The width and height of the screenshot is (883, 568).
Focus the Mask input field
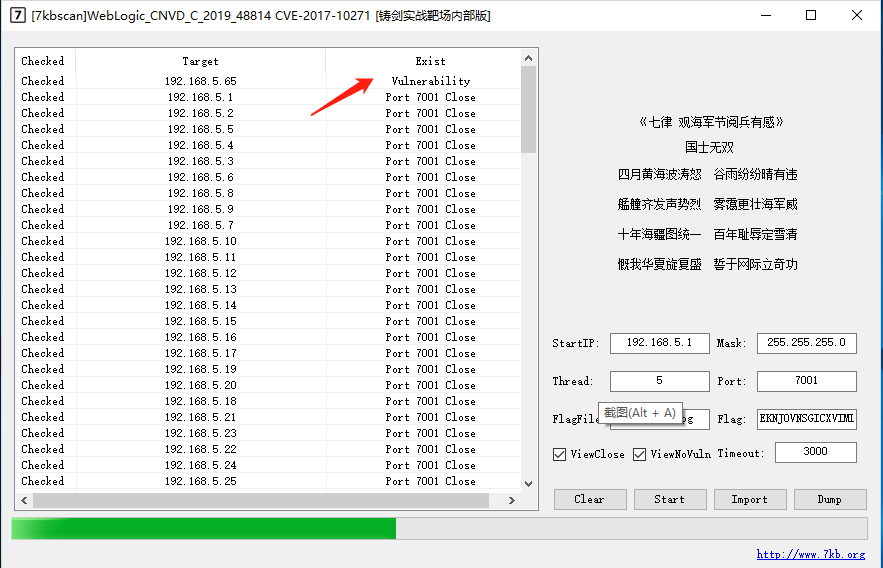click(806, 343)
